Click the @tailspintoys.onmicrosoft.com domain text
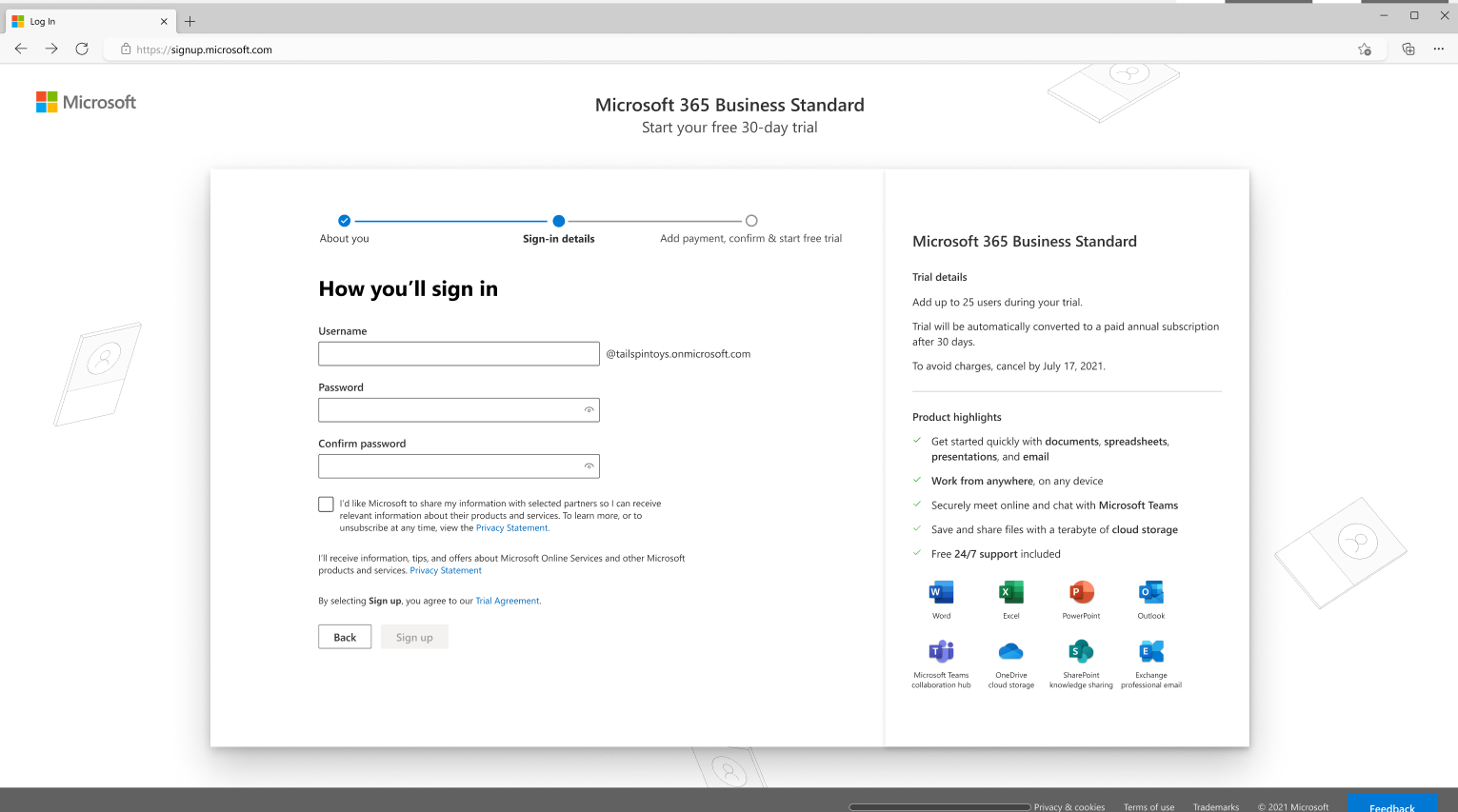This screenshot has width=1458, height=812. [678, 354]
